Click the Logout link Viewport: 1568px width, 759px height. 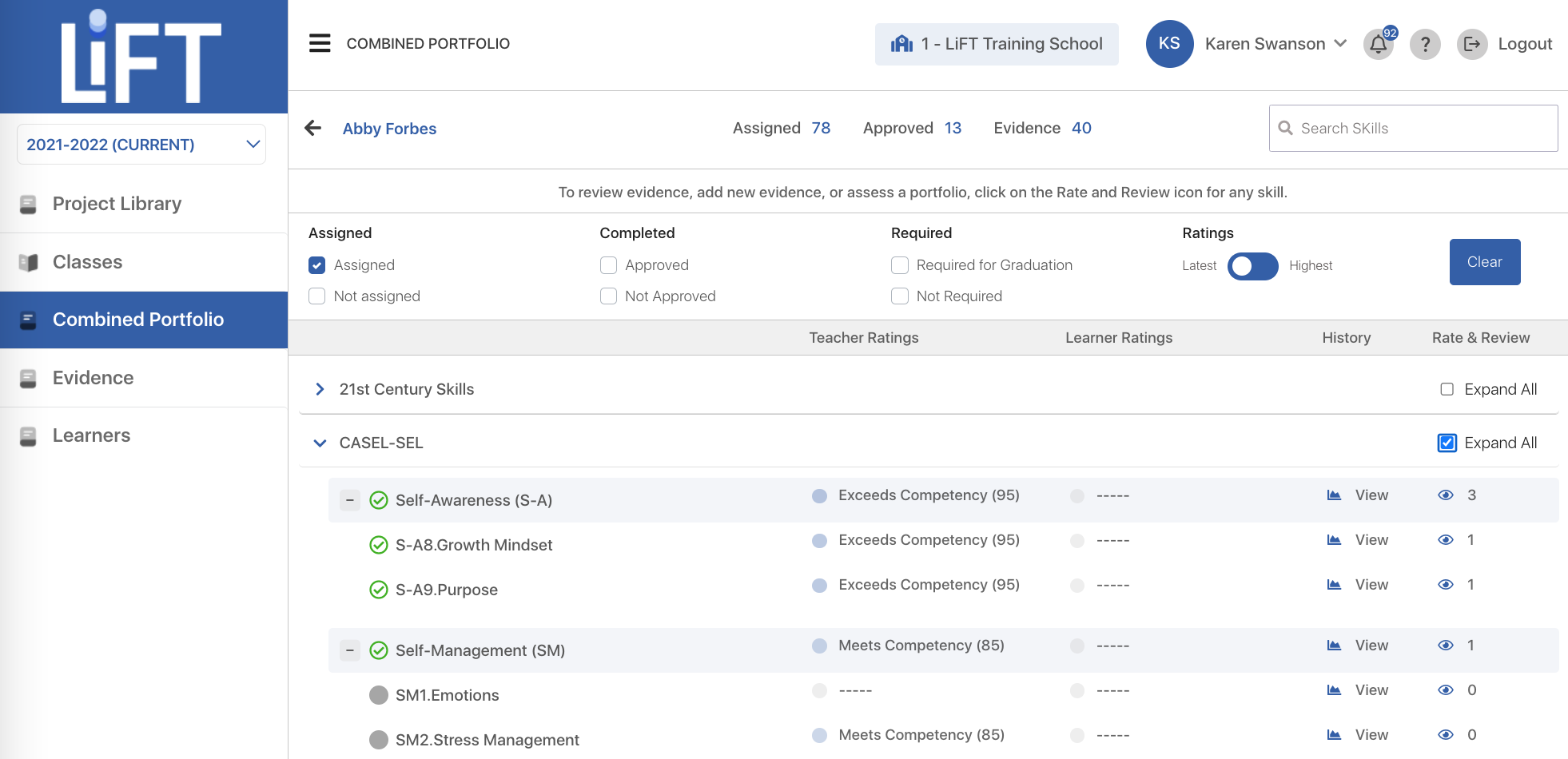click(1525, 44)
